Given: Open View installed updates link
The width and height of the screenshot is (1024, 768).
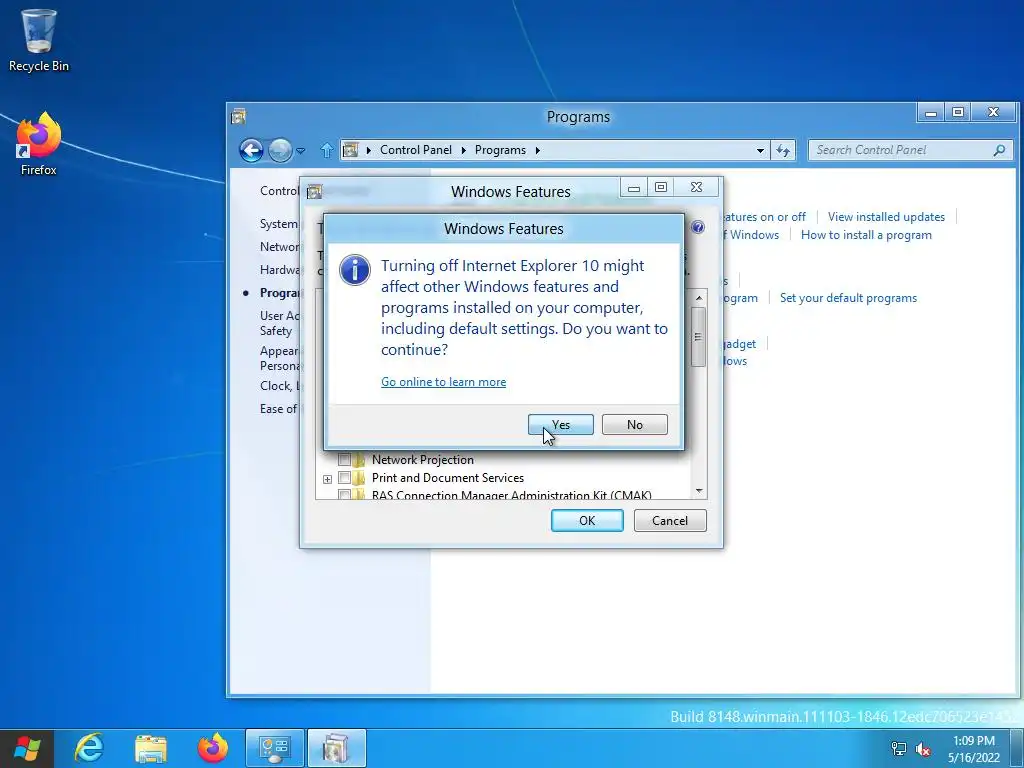Looking at the screenshot, I should [886, 217].
